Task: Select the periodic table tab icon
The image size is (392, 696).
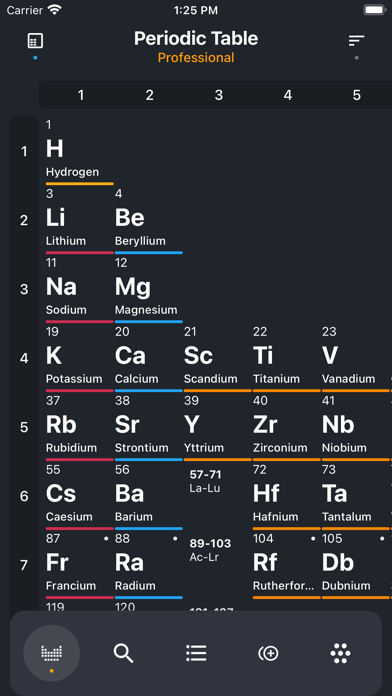Action: [51, 652]
